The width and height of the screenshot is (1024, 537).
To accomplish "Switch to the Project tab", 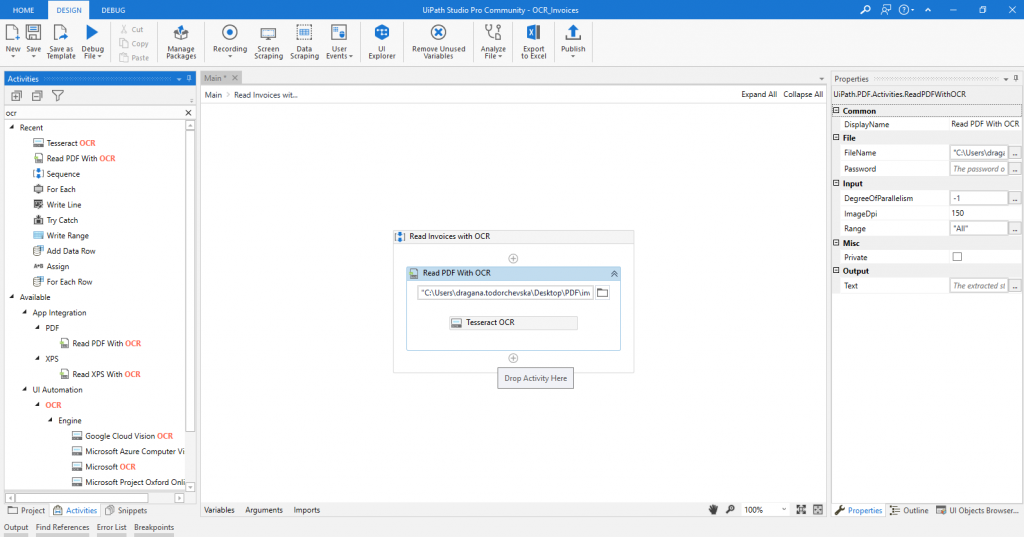I will 27,510.
